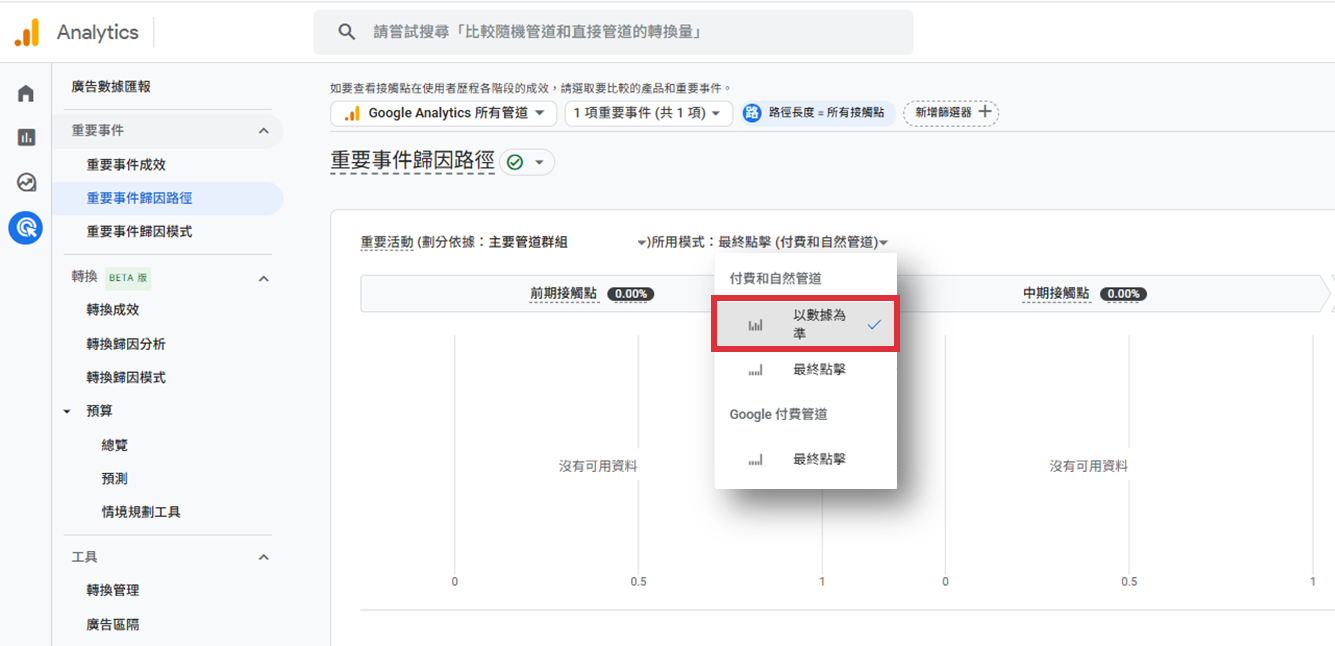Click the green checkmark status icon beside title

pos(515,162)
